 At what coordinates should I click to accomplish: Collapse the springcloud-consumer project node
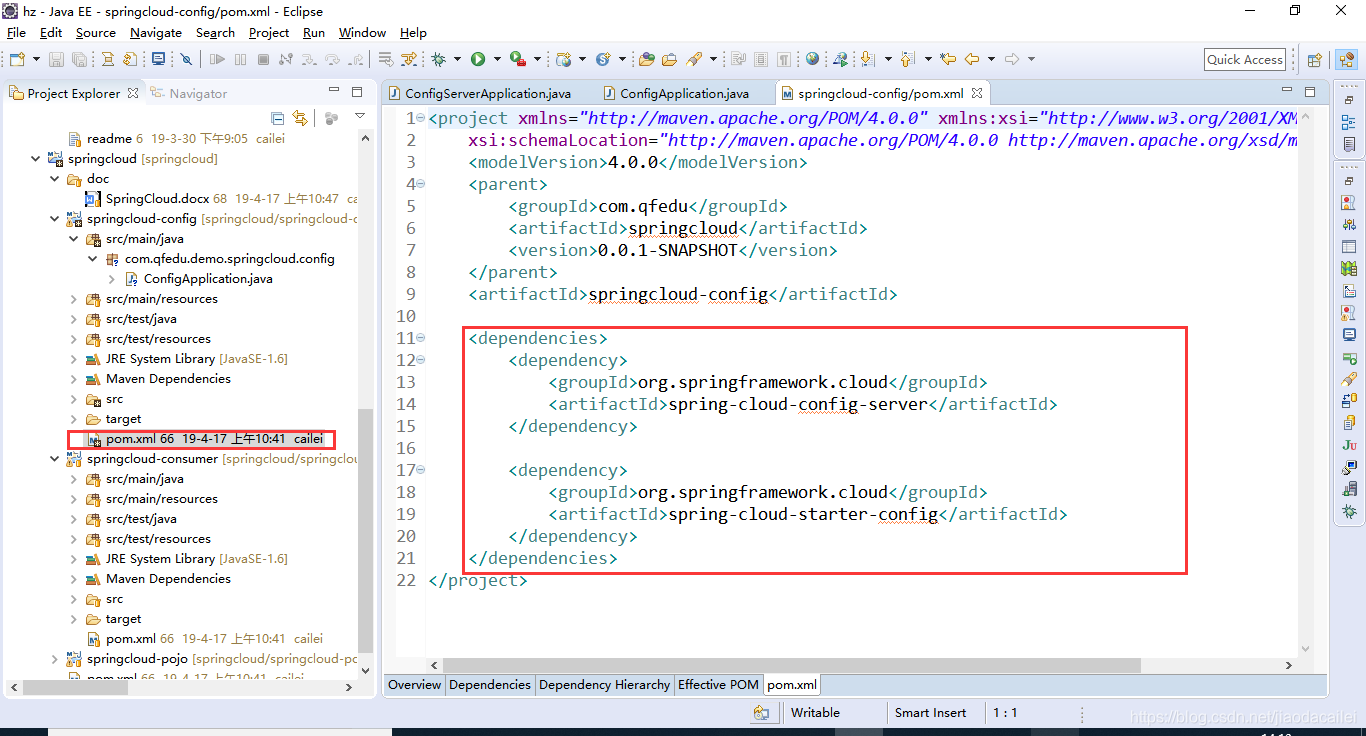point(55,459)
